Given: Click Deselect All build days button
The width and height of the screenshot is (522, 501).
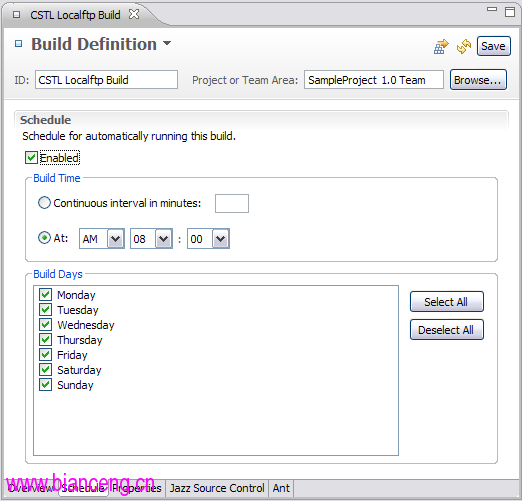Looking at the screenshot, I should pyautogui.click(x=446, y=330).
